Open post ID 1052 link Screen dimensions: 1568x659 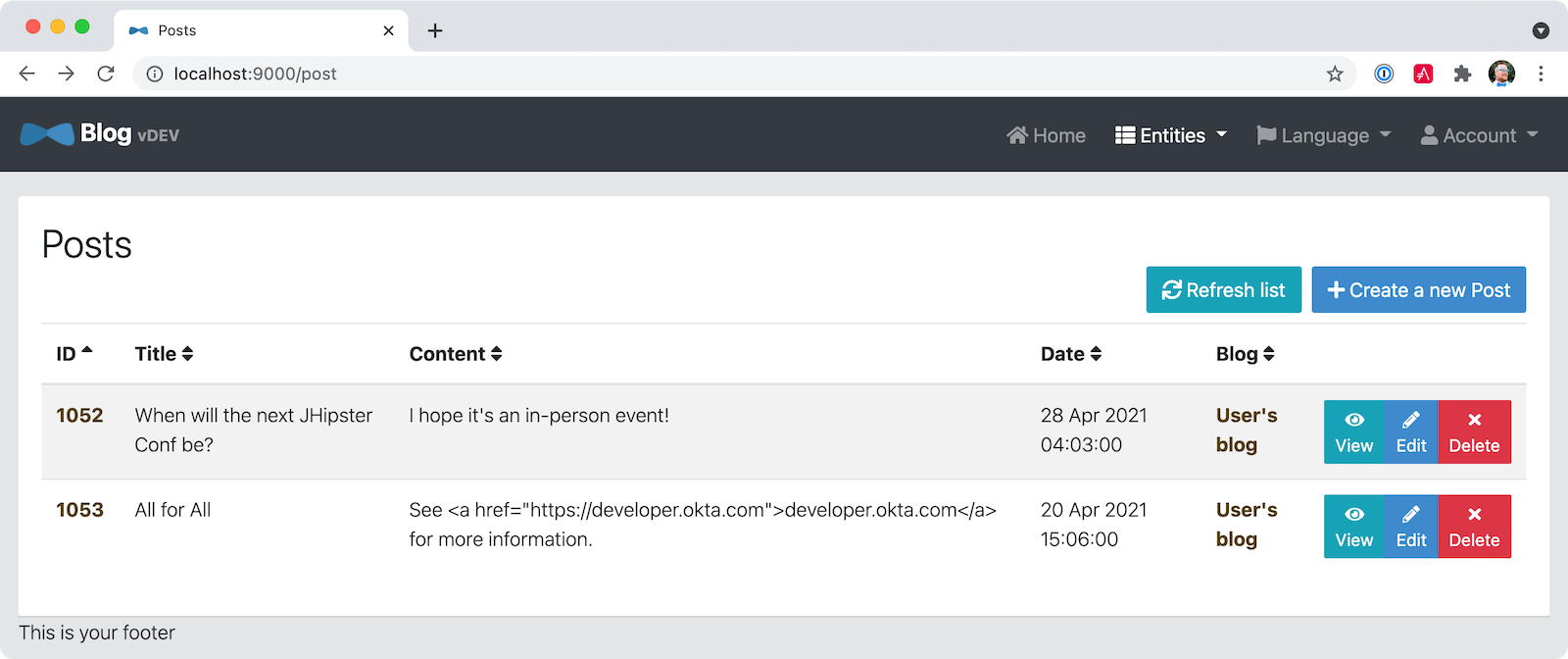79,416
